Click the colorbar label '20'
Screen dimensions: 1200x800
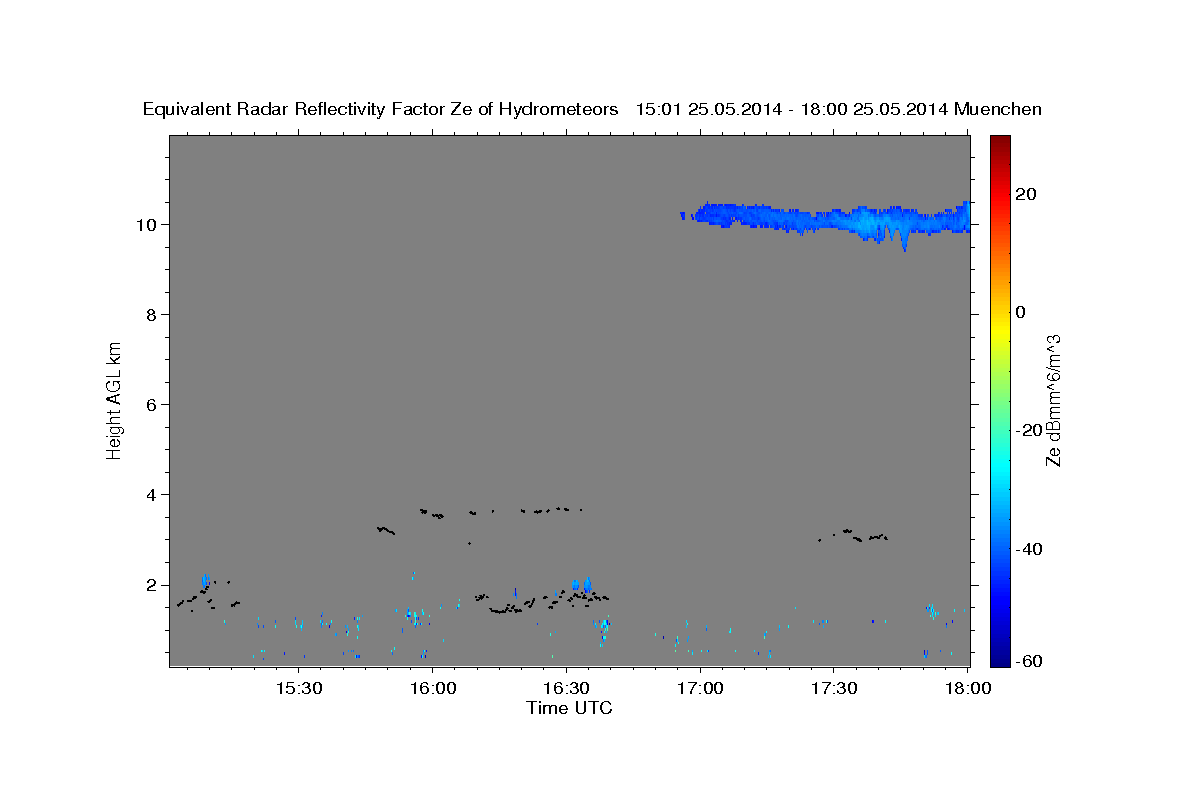(x=1027, y=194)
